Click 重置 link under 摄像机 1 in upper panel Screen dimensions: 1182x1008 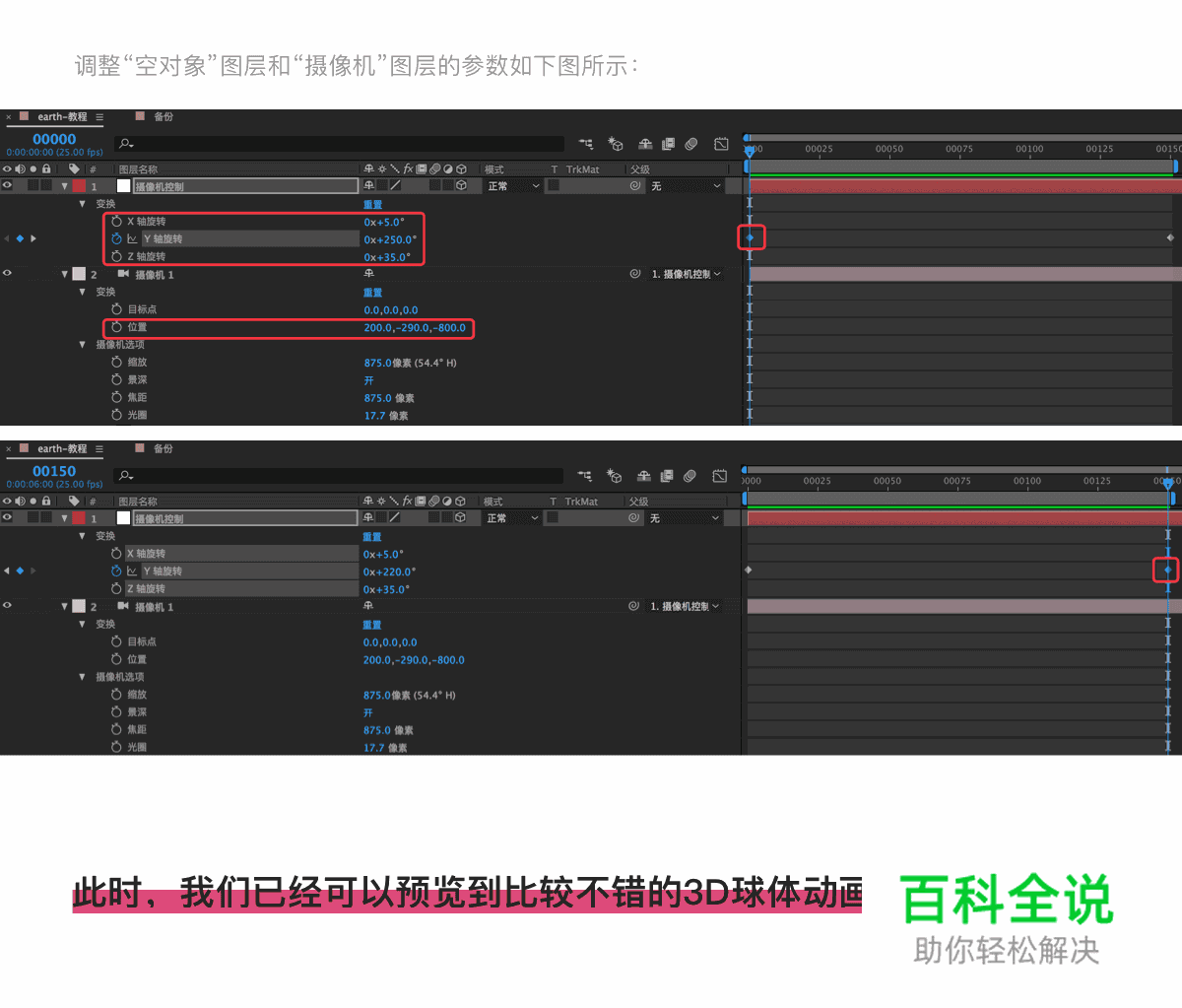click(x=372, y=293)
